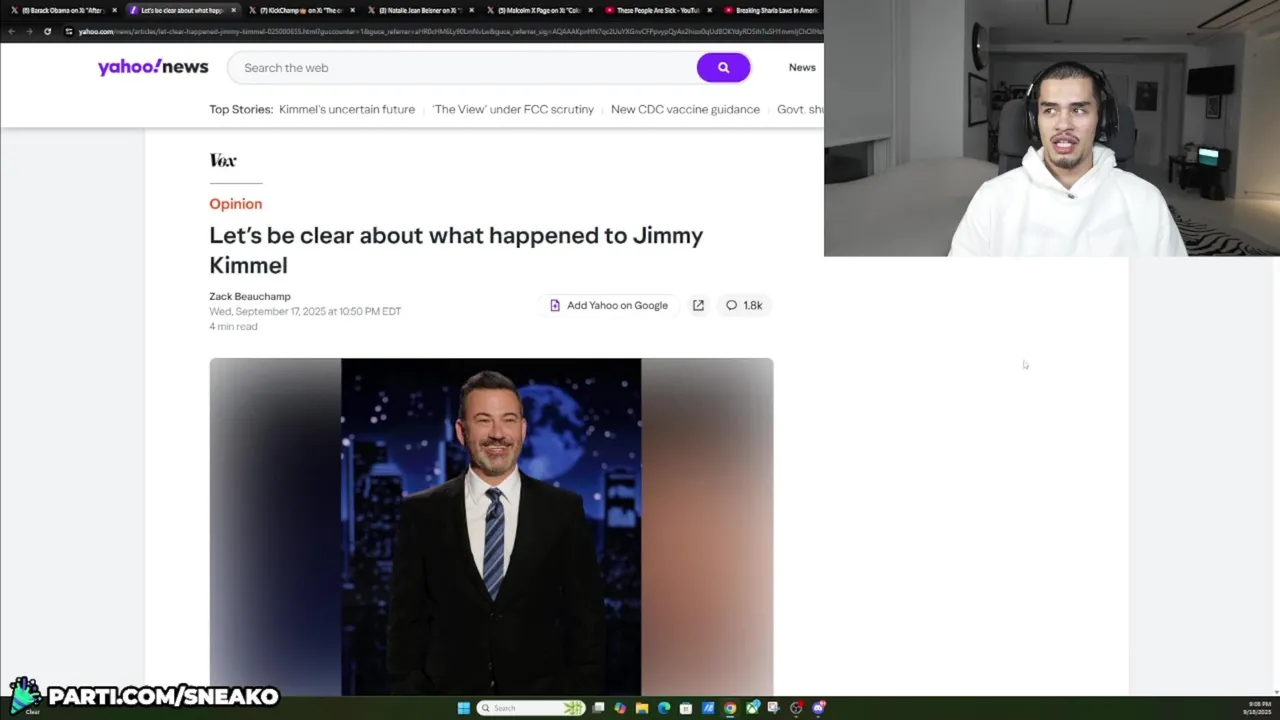Screen dimensions: 1280x720
Task: Open Kimmel's uncertain future top story
Action: [347, 109]
